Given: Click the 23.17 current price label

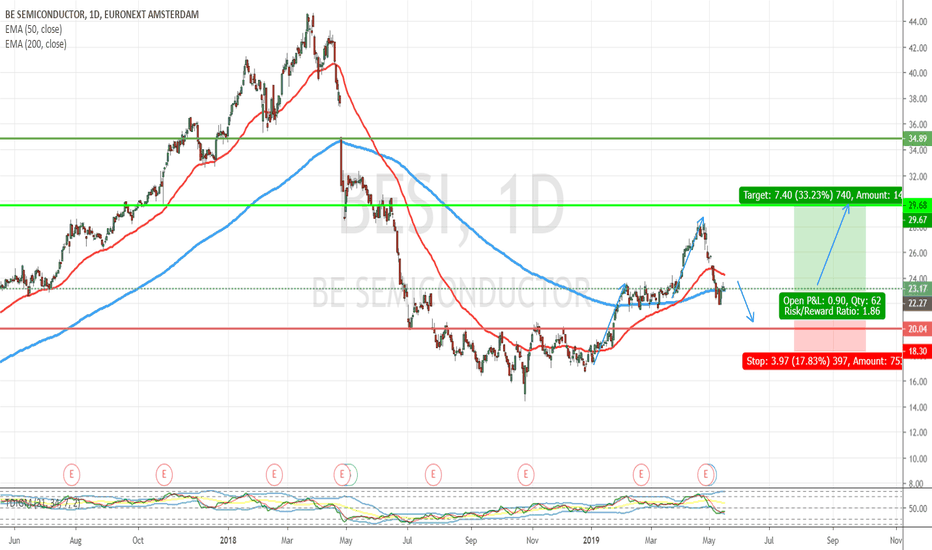Looking at the screenshot, I should [x=917, y=289].
